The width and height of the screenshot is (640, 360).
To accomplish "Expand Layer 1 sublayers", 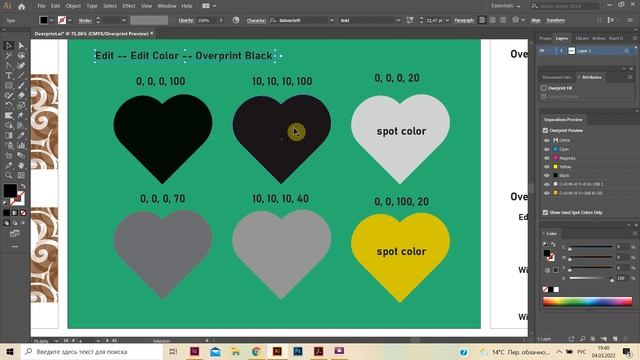I will 561,51.
